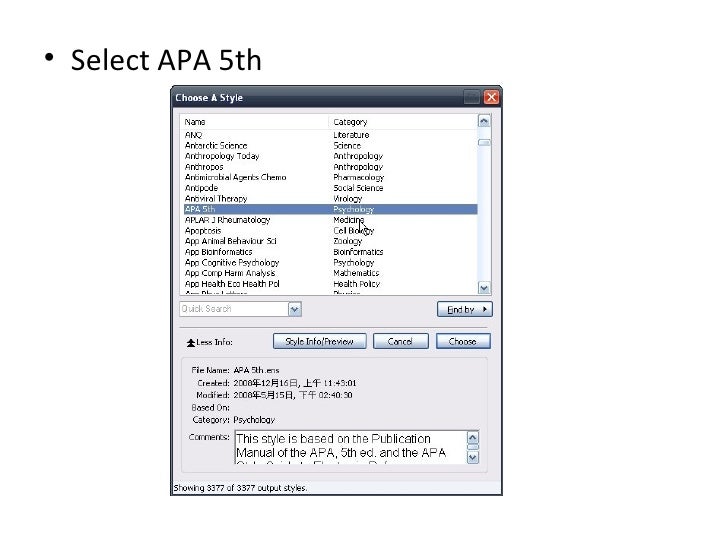Screen dimensions: 728x546
Task: Click the style list scrollbar thumb
Action: [484, 143]
